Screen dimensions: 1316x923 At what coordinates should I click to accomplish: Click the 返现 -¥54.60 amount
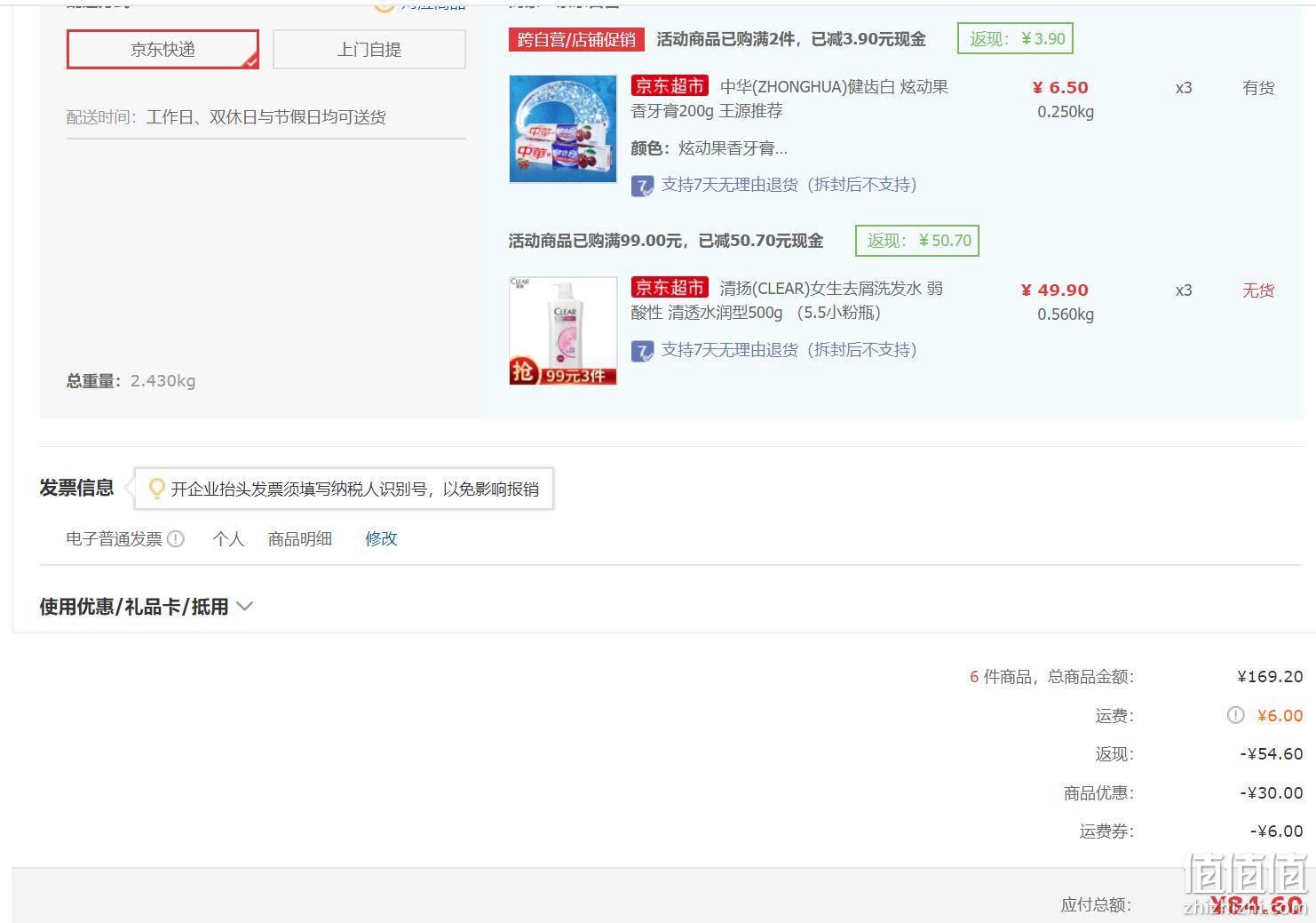1272,754
